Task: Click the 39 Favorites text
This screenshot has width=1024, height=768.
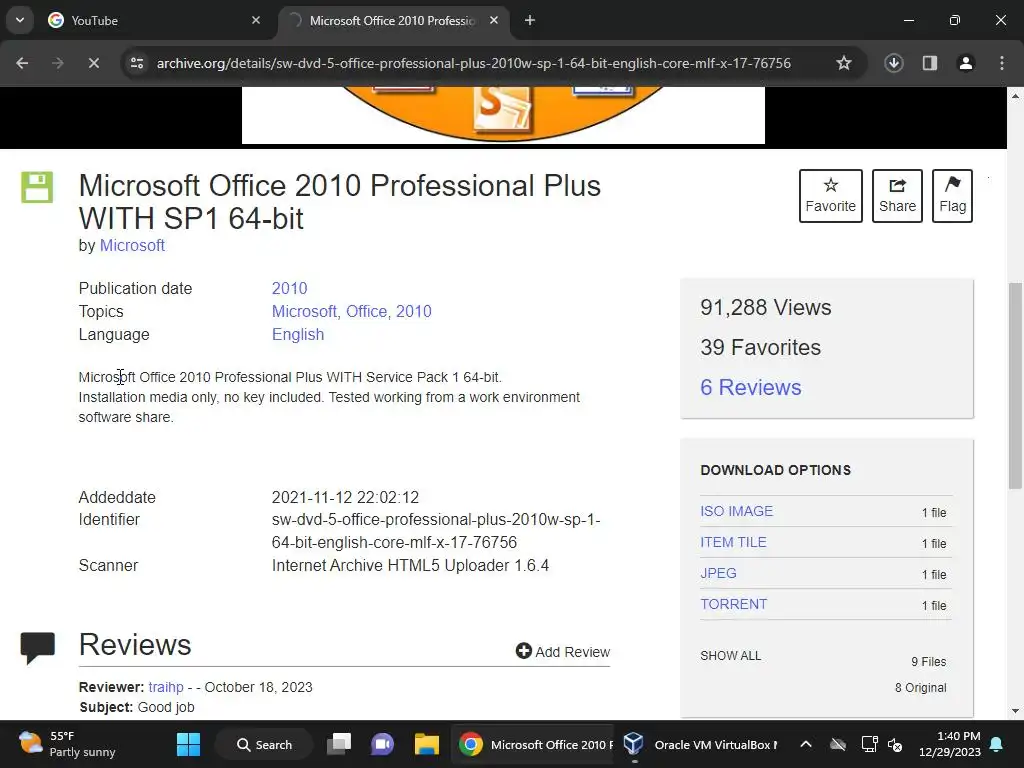Action: 760,347
